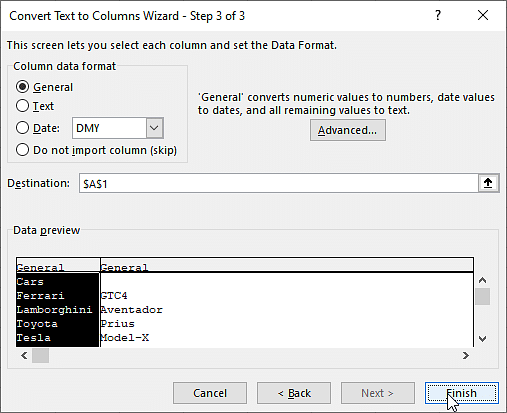Close the wizard dialog
The image size is (507, 413).
(x=483, y=15)
